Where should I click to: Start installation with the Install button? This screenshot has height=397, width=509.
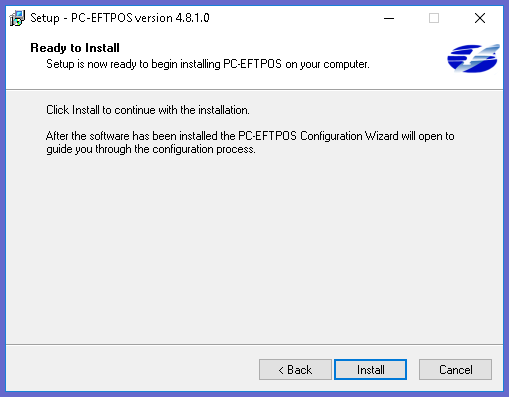(x=370, y=369)
